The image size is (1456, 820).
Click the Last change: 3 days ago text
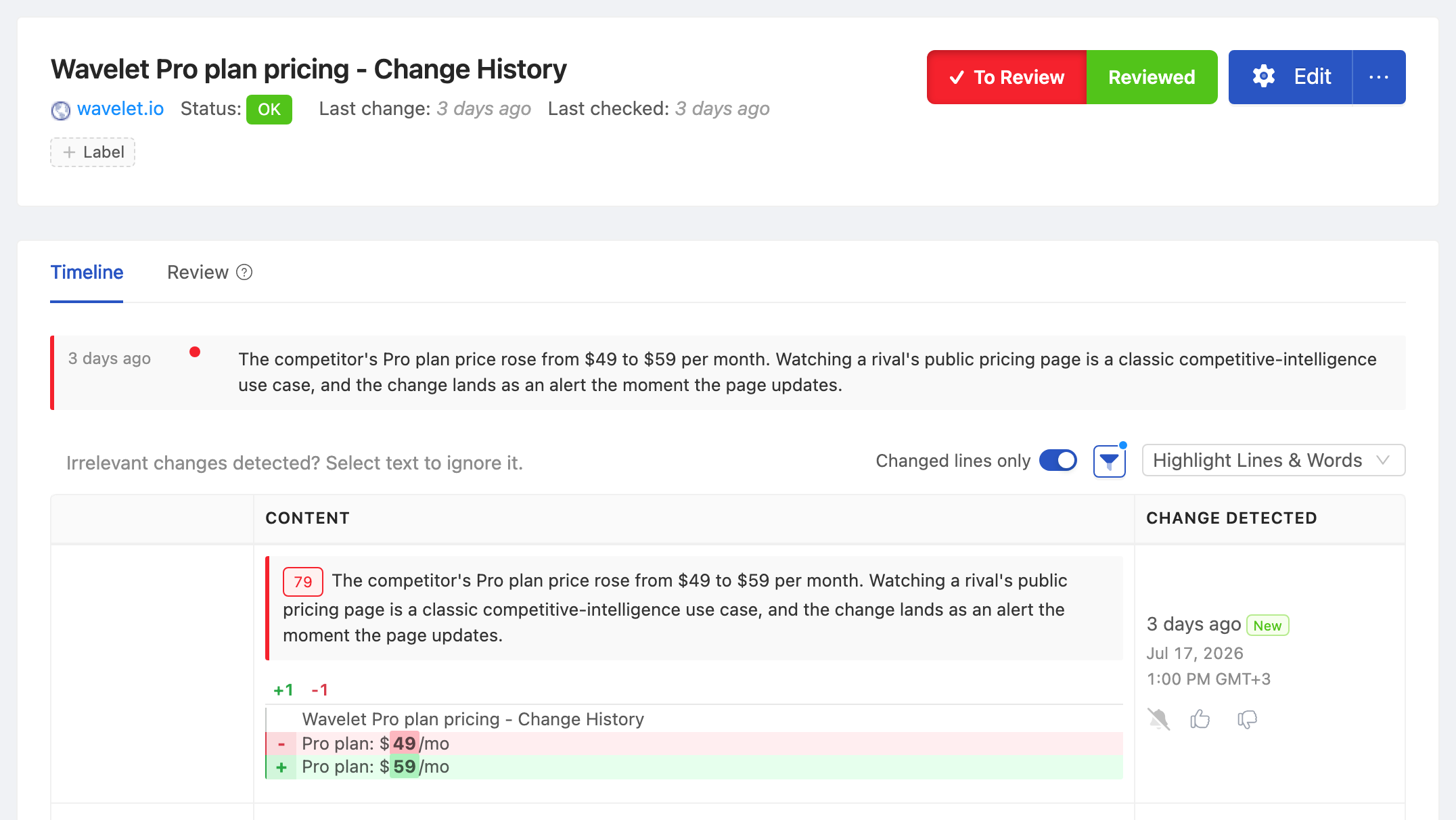coord(425,109)
